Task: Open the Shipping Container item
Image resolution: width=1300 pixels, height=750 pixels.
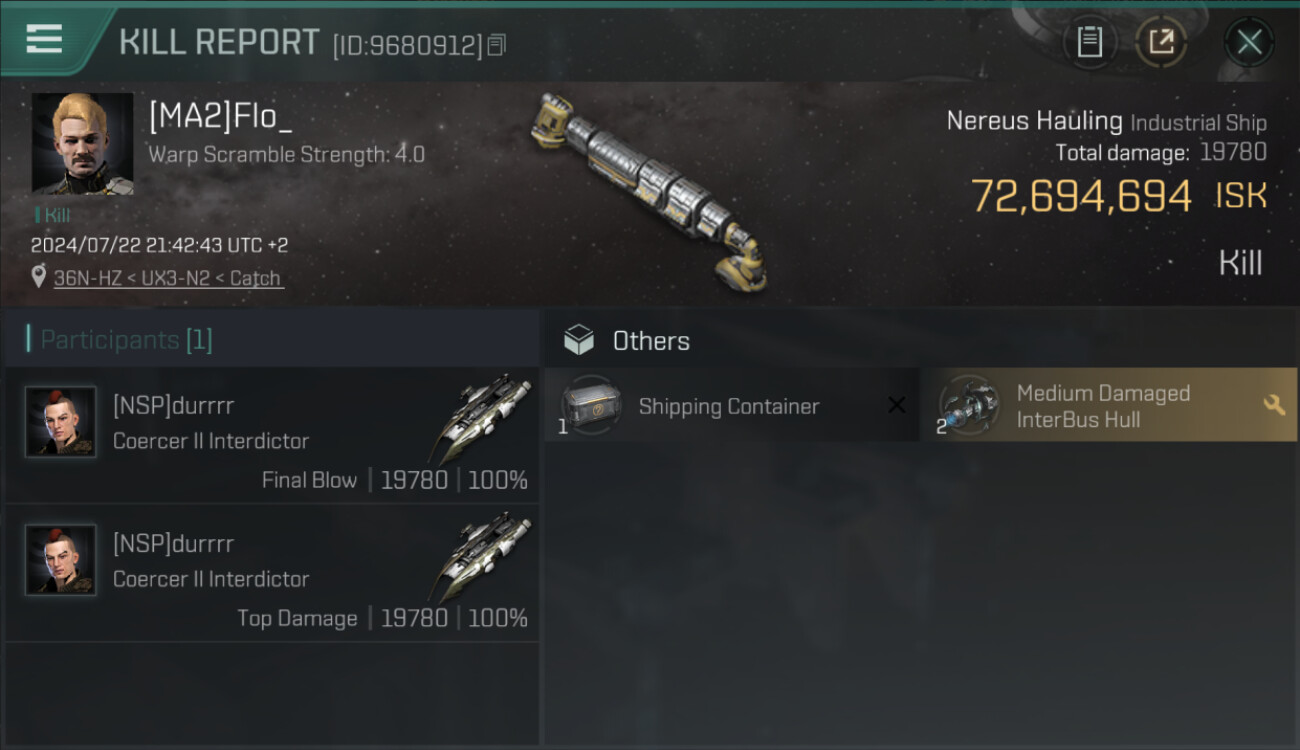Action: point(732,406)
